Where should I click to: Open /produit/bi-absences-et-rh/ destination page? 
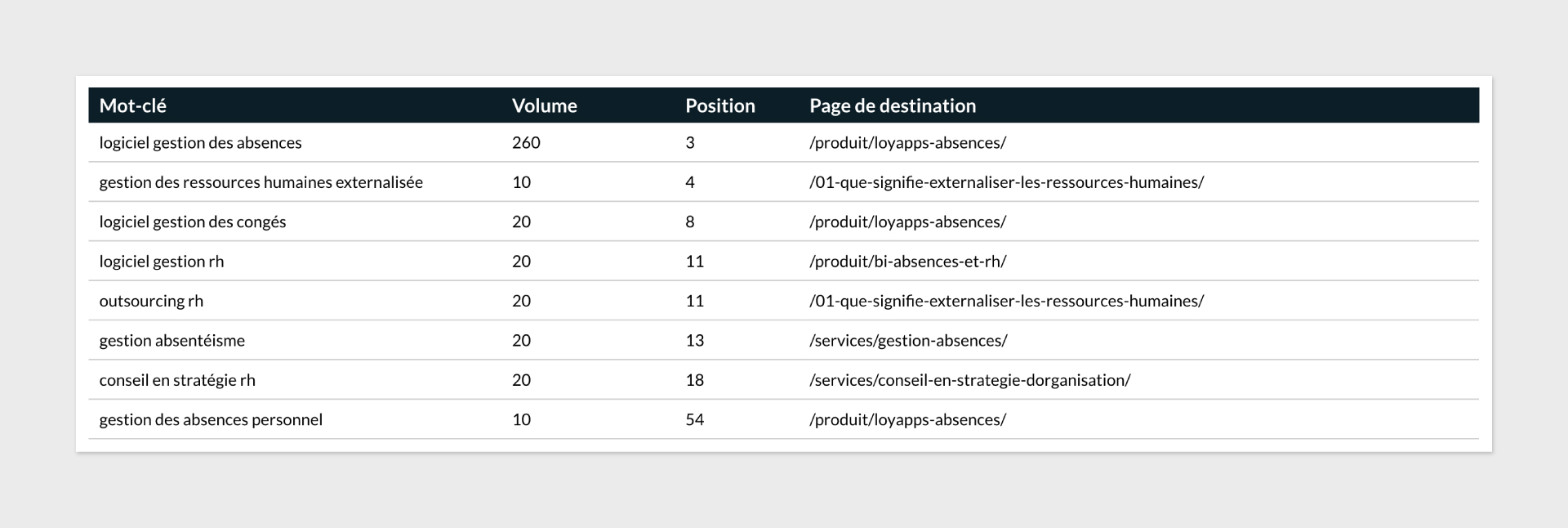(x=907, y=262)
